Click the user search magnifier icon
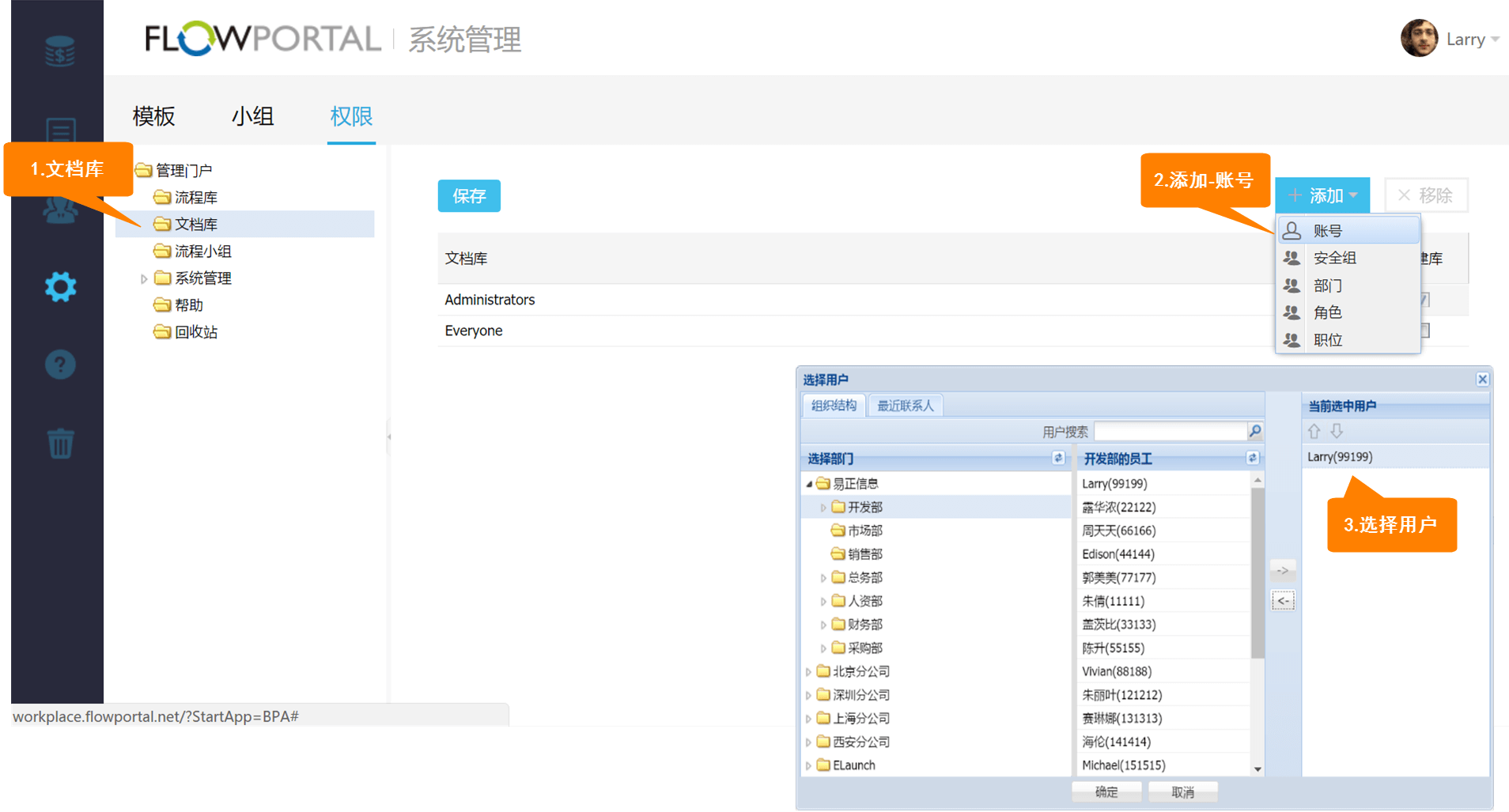 pyautogui.click(x=1254, y=431)
